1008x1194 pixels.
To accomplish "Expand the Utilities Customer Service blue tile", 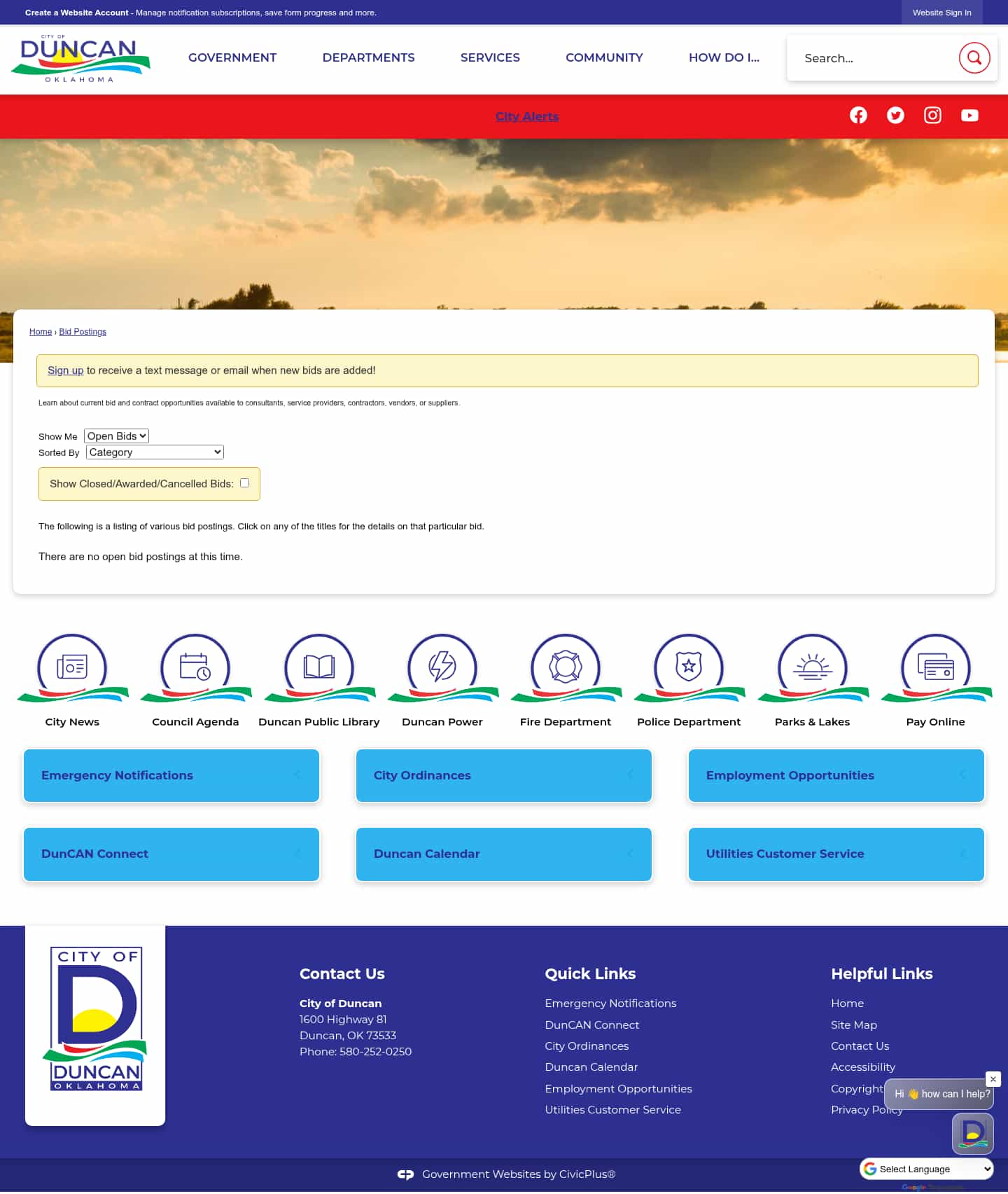I will pos(836,854).
